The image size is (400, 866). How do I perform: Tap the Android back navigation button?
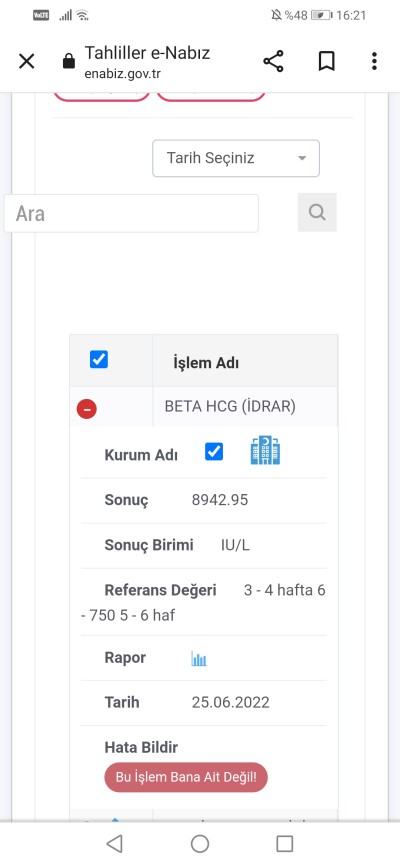[x=114, y=843]
